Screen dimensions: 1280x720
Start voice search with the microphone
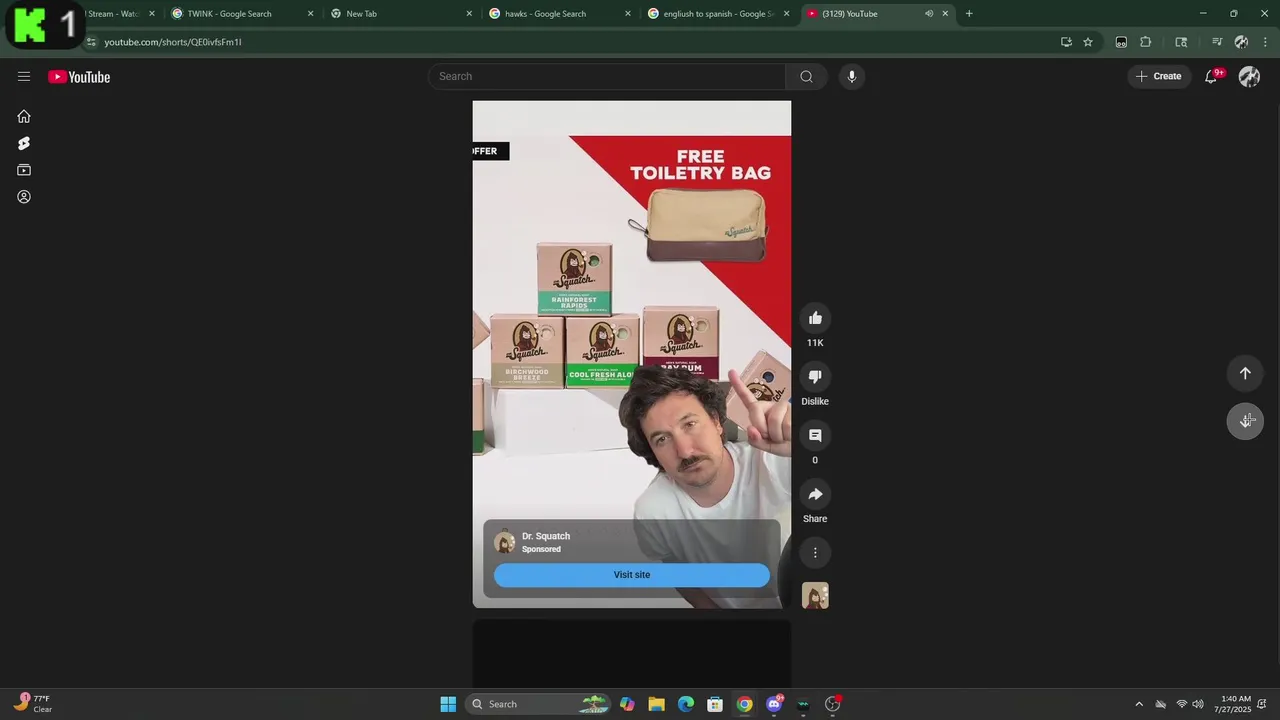pos(851,76)
